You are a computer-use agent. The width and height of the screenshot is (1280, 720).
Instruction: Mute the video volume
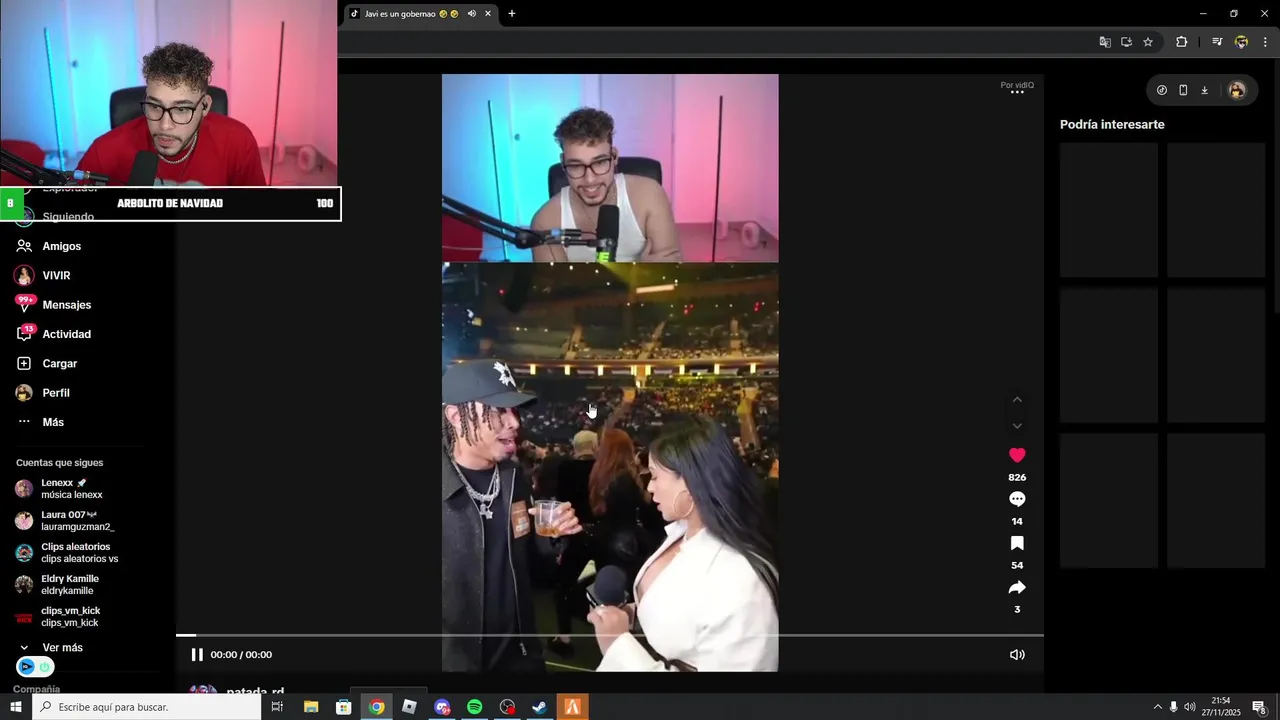point(1017,655)
